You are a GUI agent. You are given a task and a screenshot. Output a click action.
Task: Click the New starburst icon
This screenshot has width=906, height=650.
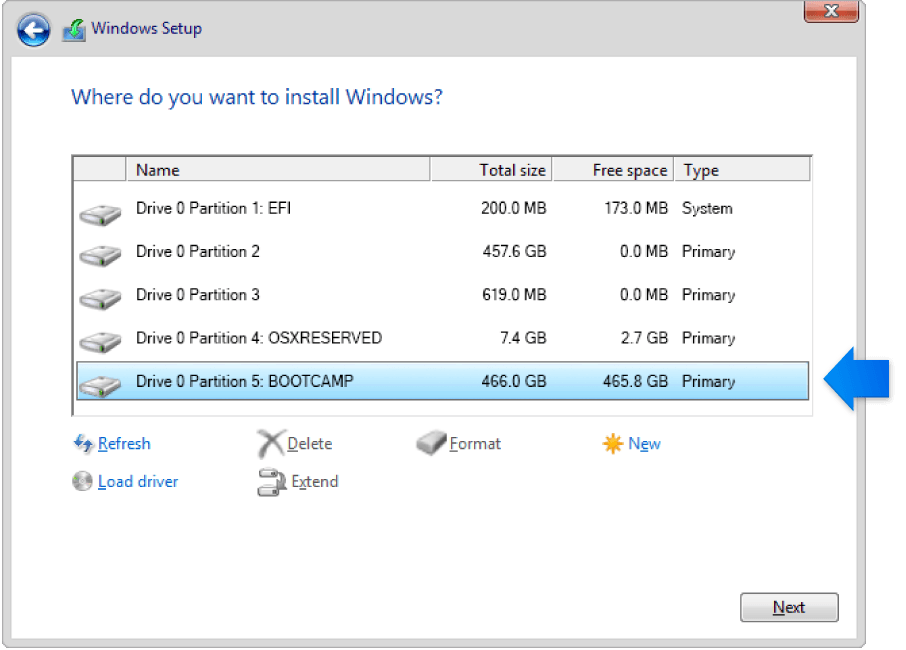pos(612,444)
